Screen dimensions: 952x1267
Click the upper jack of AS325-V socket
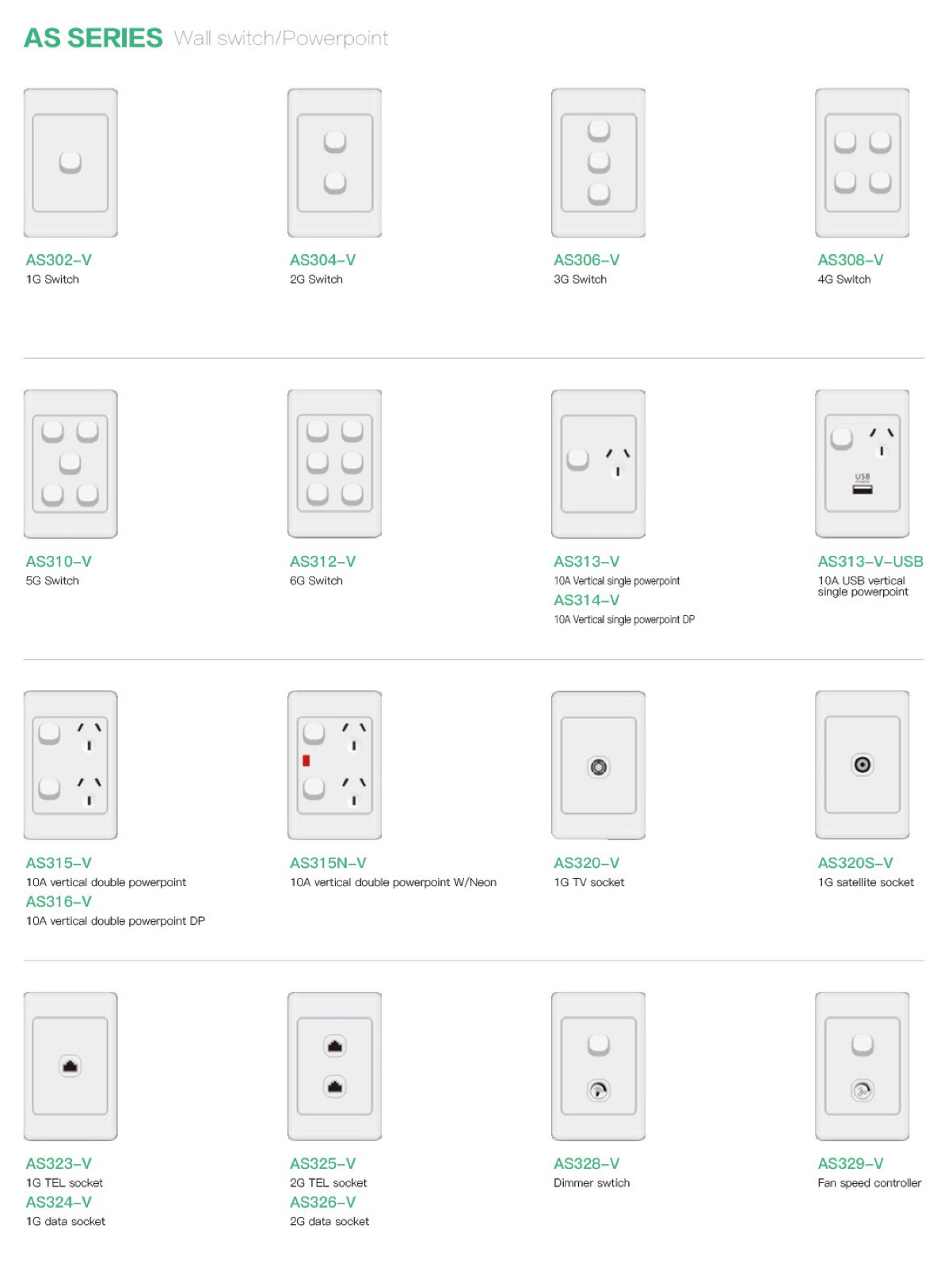[335, 1046]
